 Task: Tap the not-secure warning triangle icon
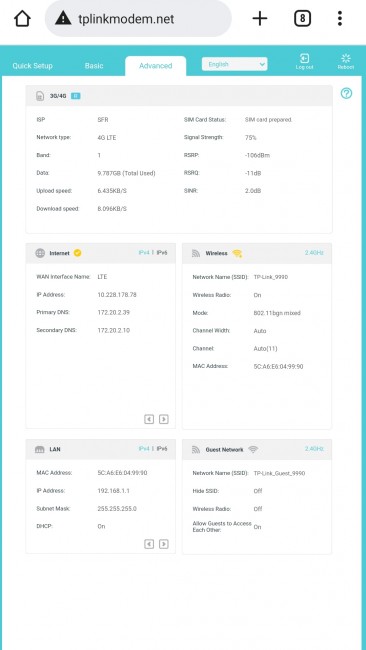click(63, 19)
